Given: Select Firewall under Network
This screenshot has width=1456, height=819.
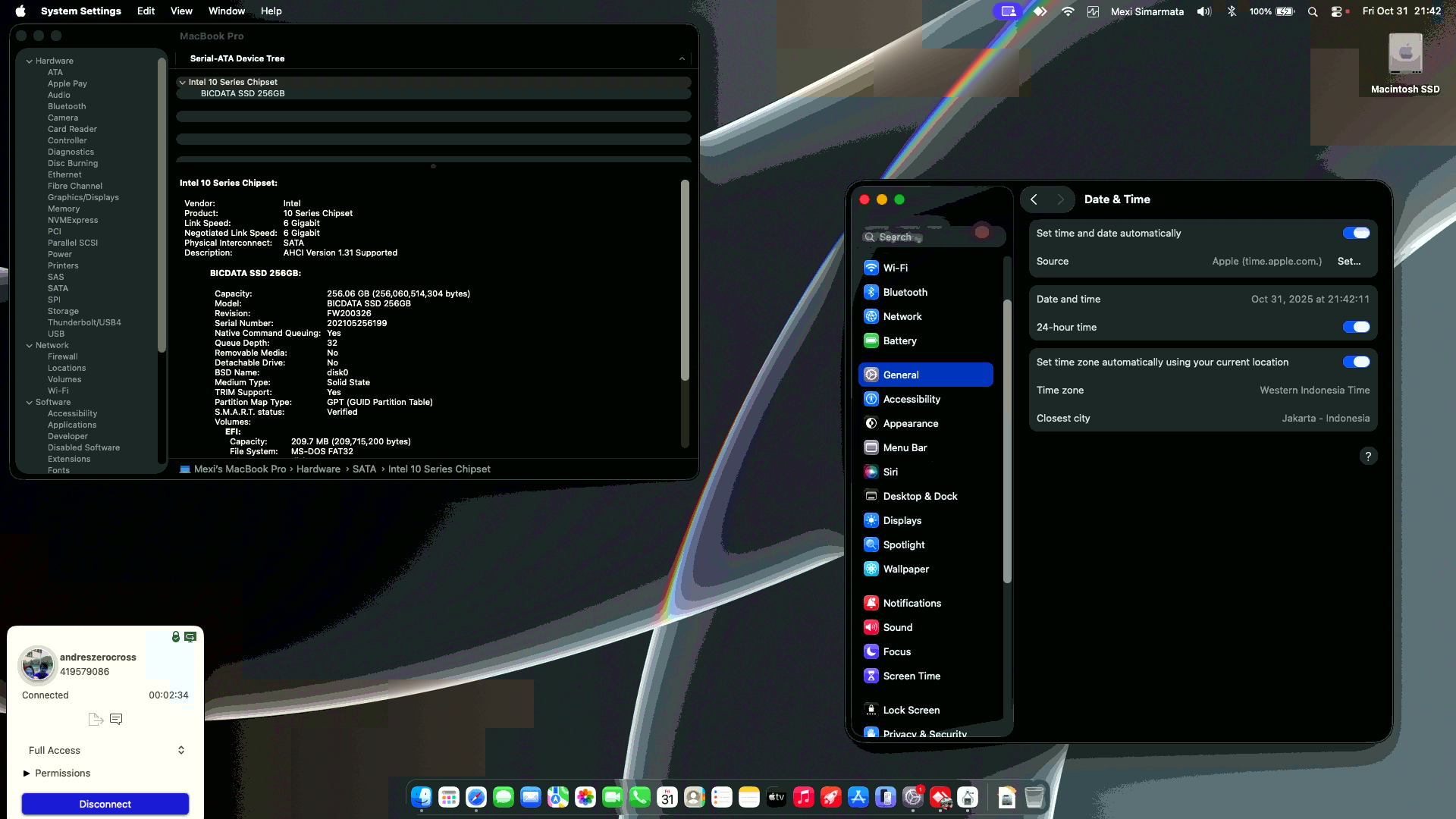Looking at the screenshot, I should (x=62, y=356).
